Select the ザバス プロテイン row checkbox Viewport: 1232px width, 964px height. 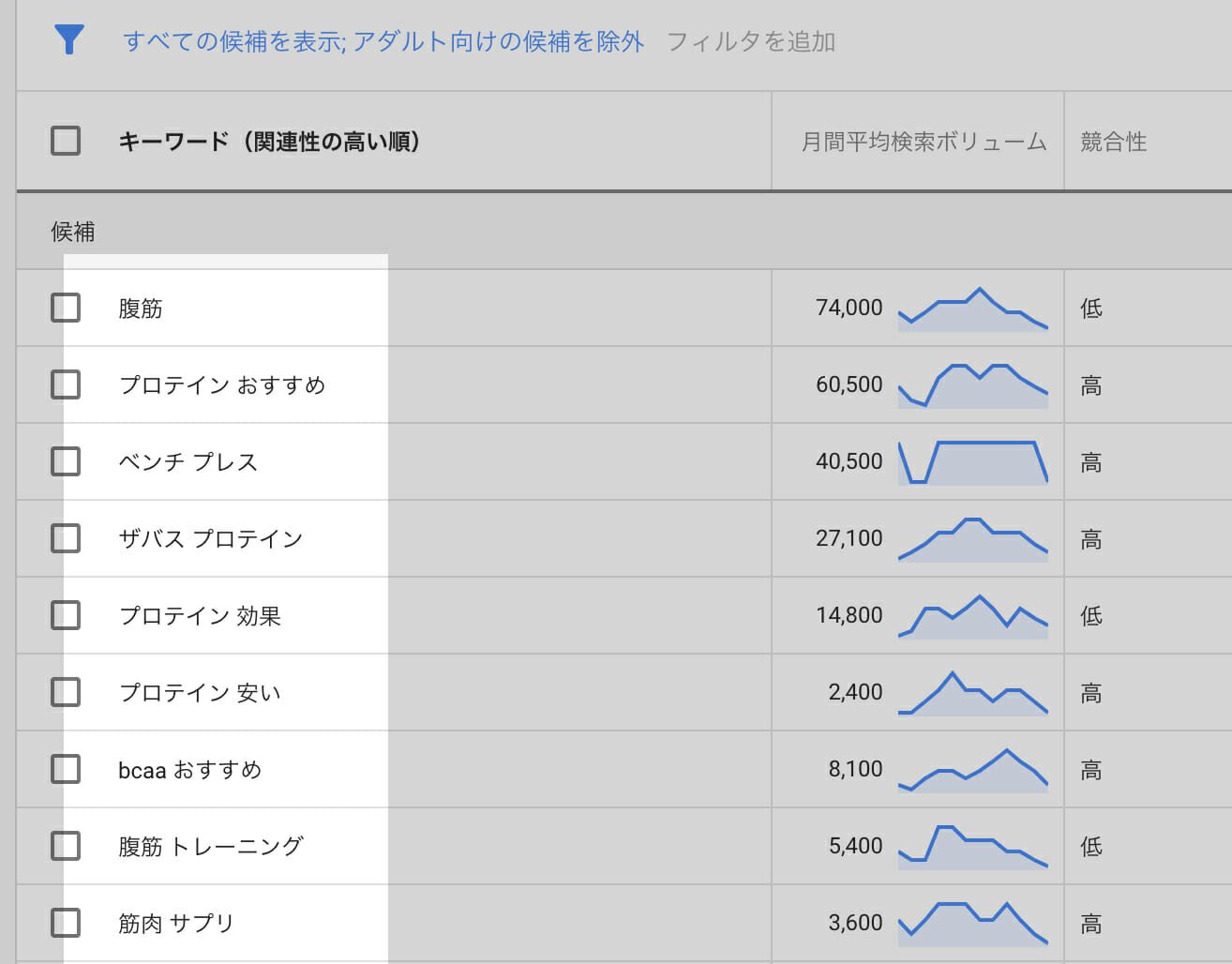[x=66, y=538]
